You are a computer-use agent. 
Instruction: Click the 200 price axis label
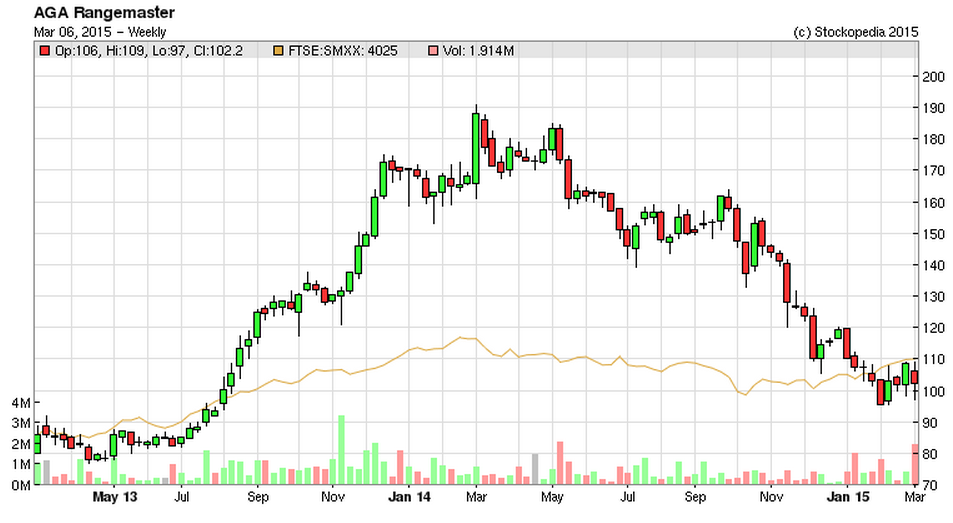(933, 77)
